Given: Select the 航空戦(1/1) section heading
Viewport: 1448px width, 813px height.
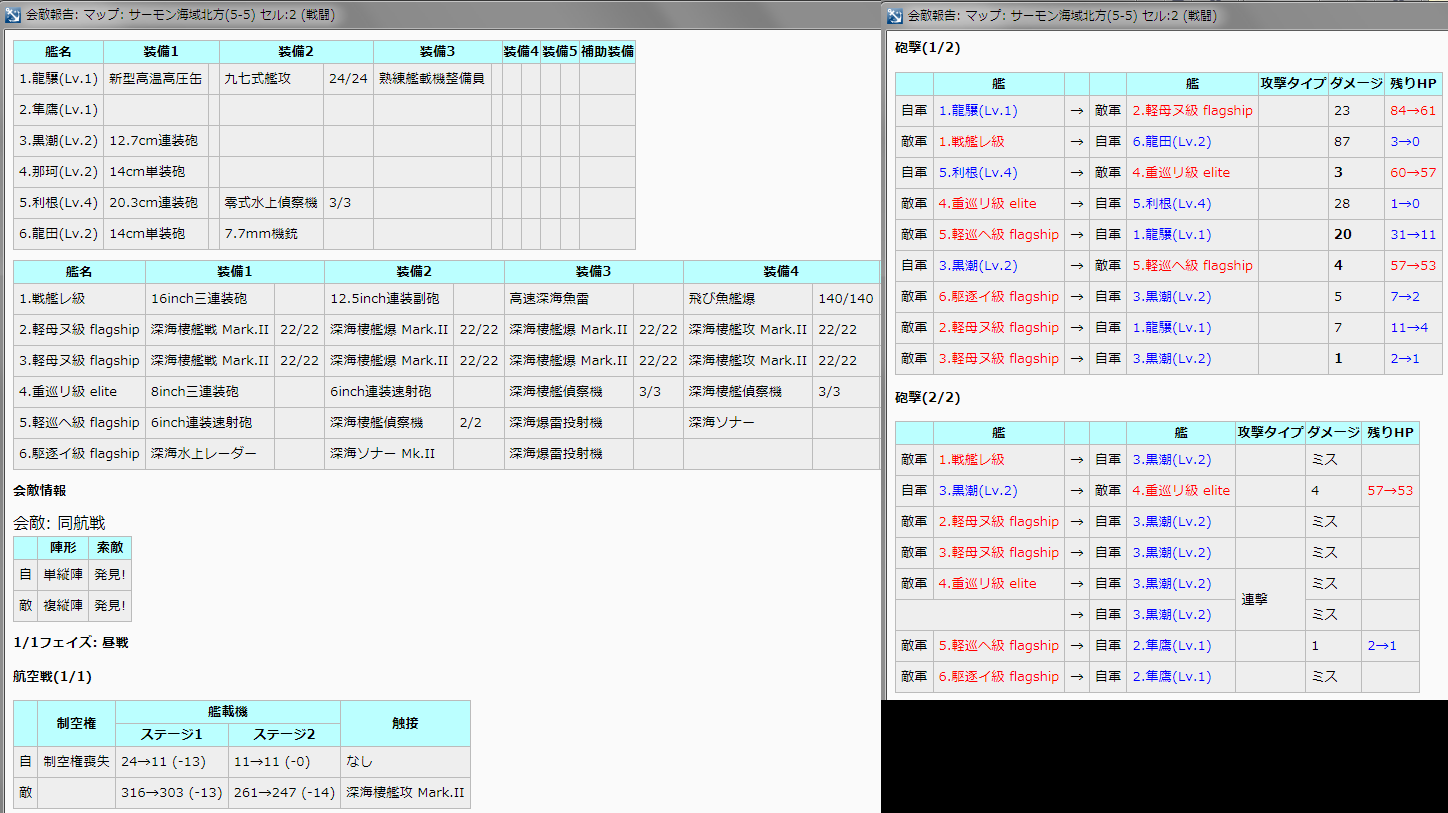Looking at the screenshot, I should coord(52,677).
